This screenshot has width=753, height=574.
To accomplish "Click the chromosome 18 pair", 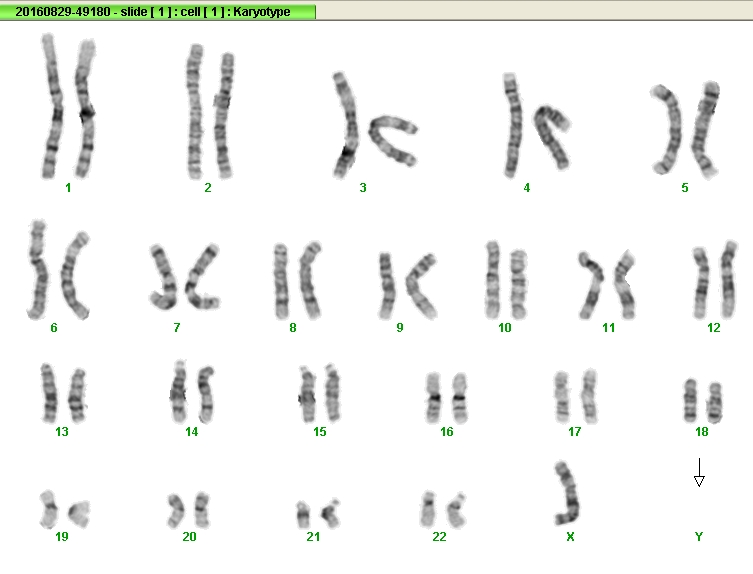I will (x=703, y=401).
